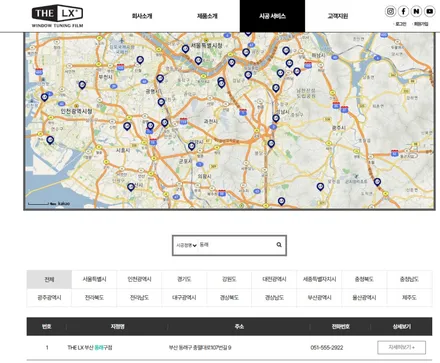Click the map pin nearest 성남시 label
This screenshot has height=363, width=440.
(x=276, y=118)
